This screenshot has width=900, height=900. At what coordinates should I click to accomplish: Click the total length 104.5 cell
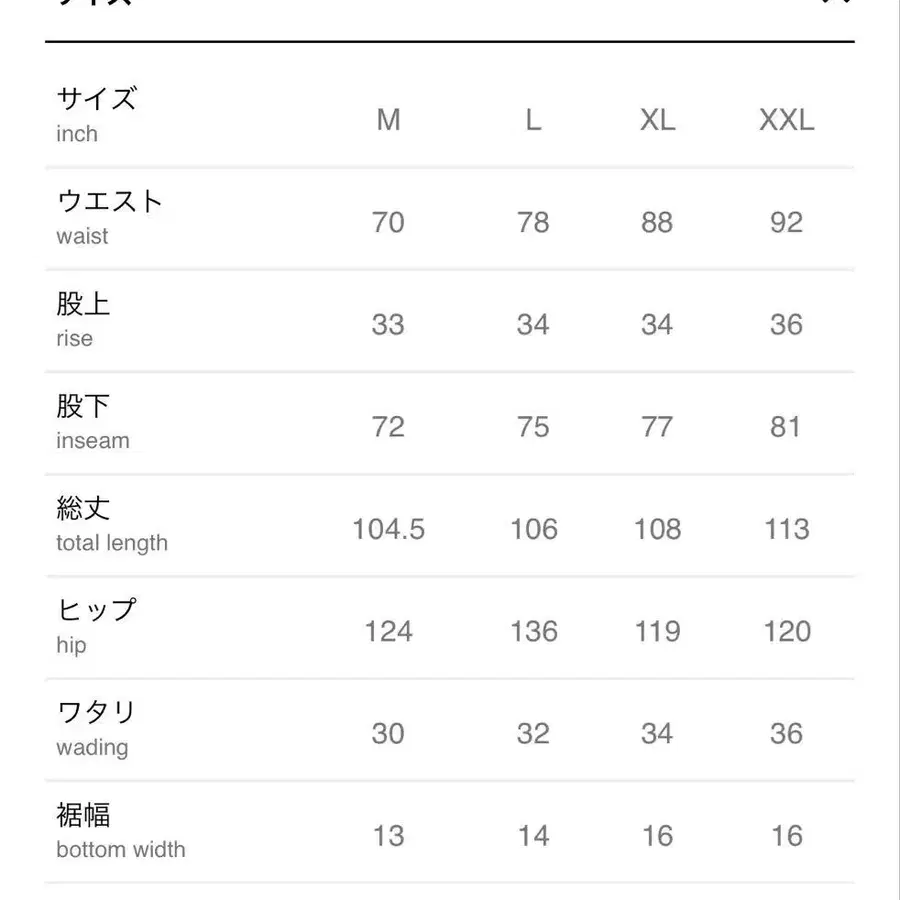[x=388, y=529]
